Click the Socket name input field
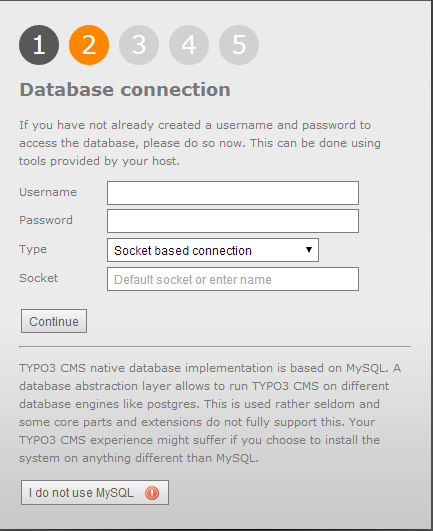 tap(233, 279)
